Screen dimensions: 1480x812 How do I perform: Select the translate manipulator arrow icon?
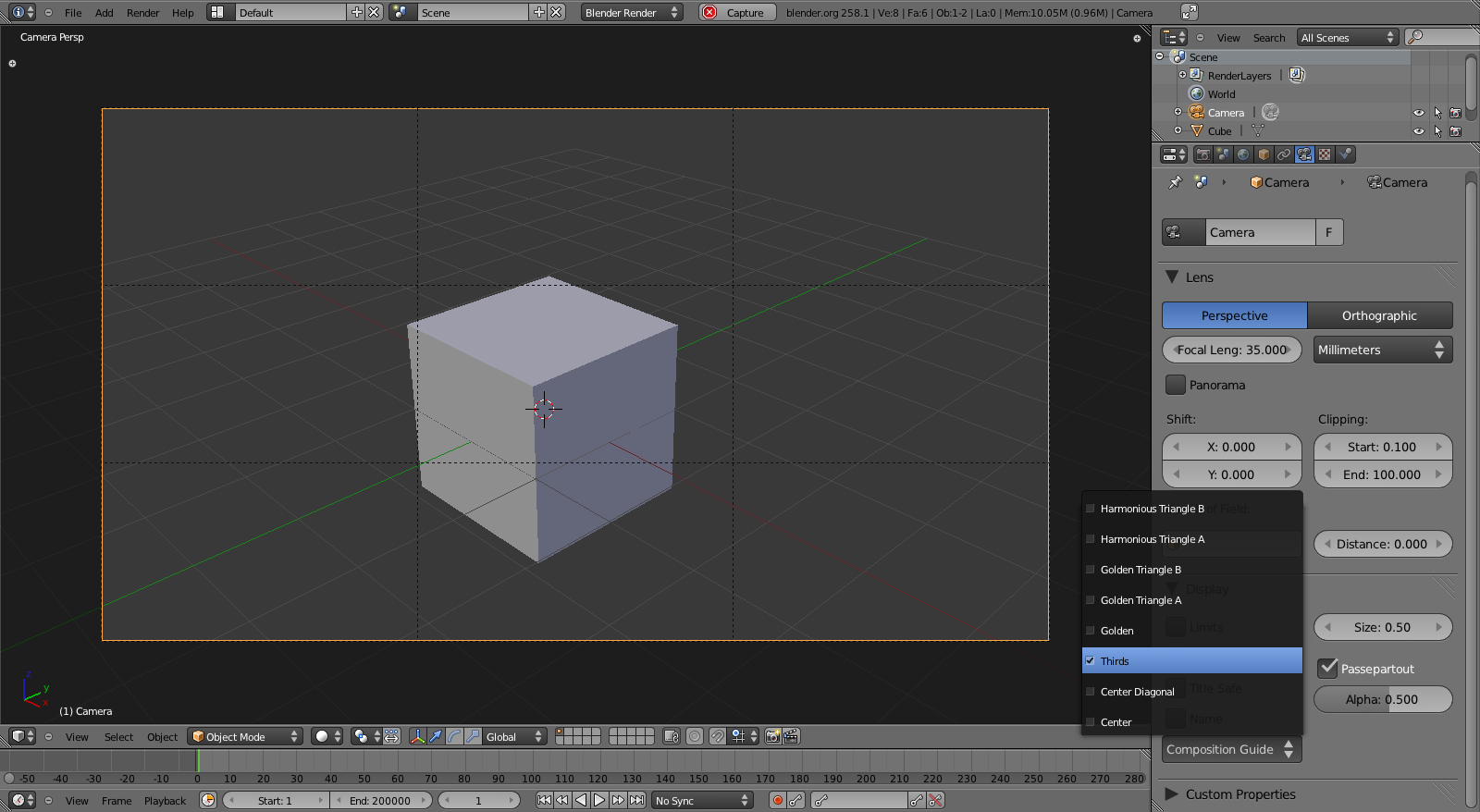pos(436,736)
